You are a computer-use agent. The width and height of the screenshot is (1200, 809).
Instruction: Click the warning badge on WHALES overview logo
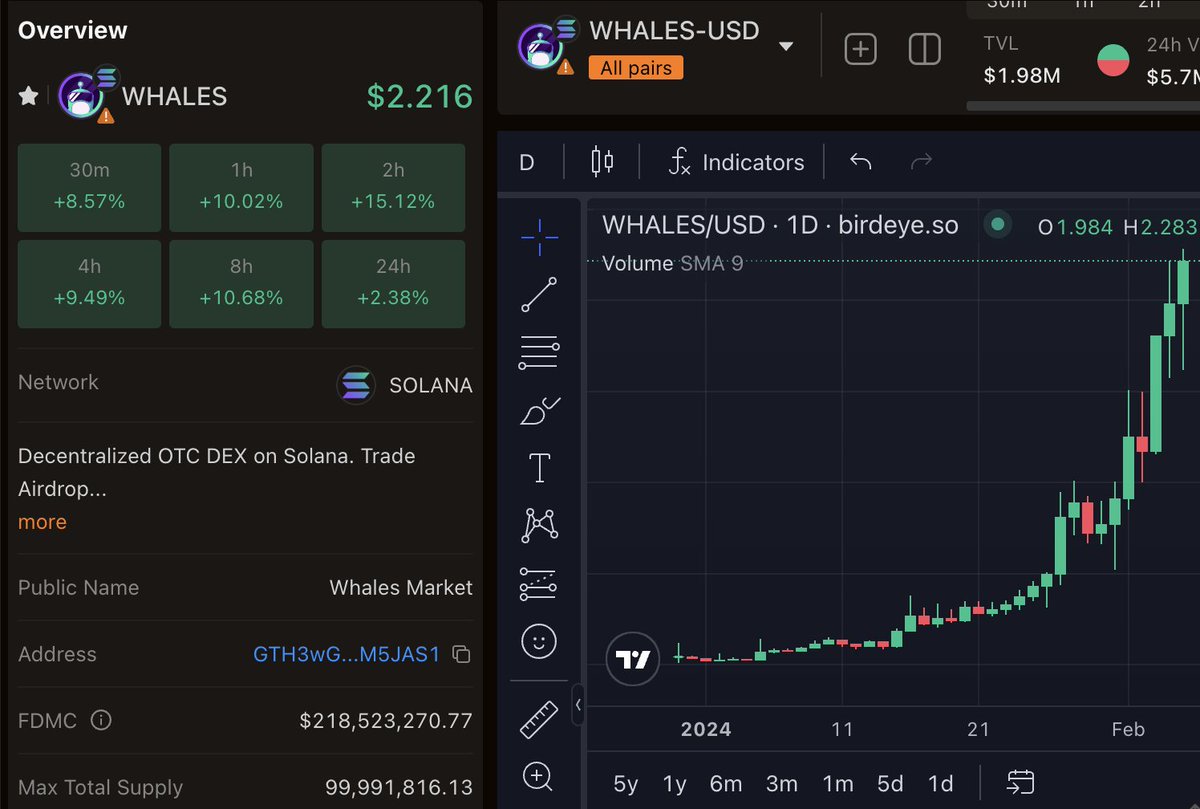point(105,116)
